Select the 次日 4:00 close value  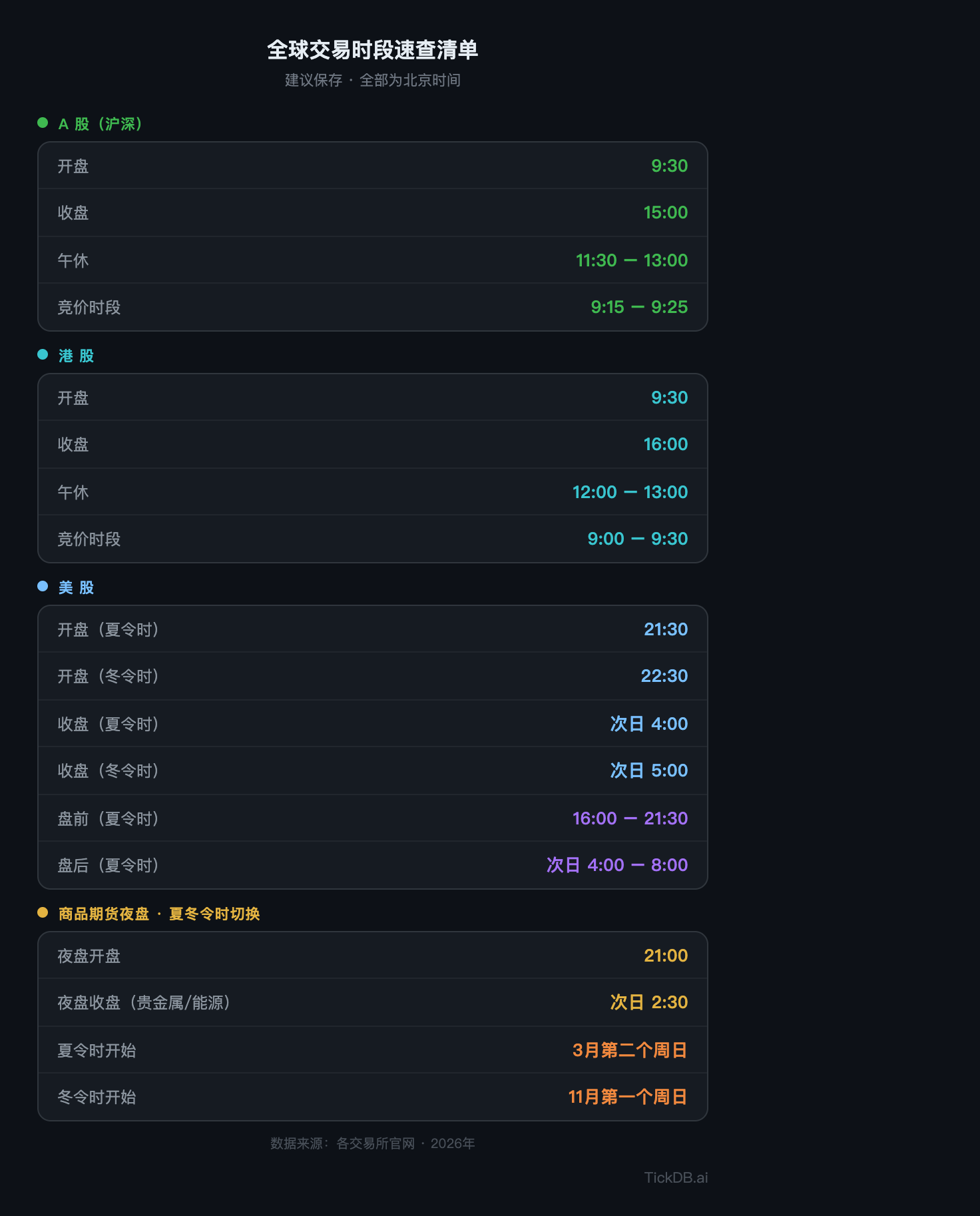click(649, 724)
